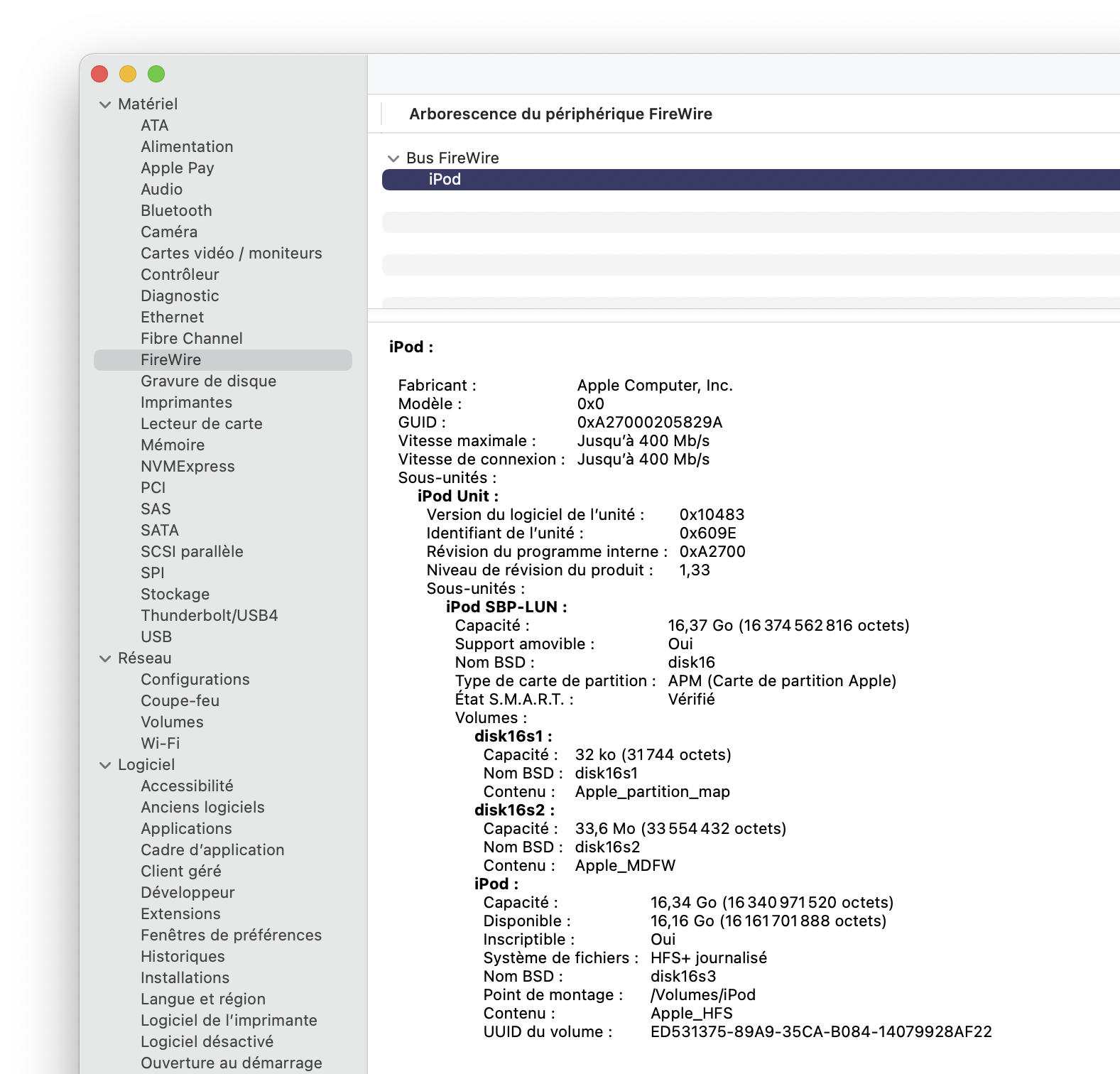
Task: Open the Mémoire sidebar item
Action: coord(173,445)
